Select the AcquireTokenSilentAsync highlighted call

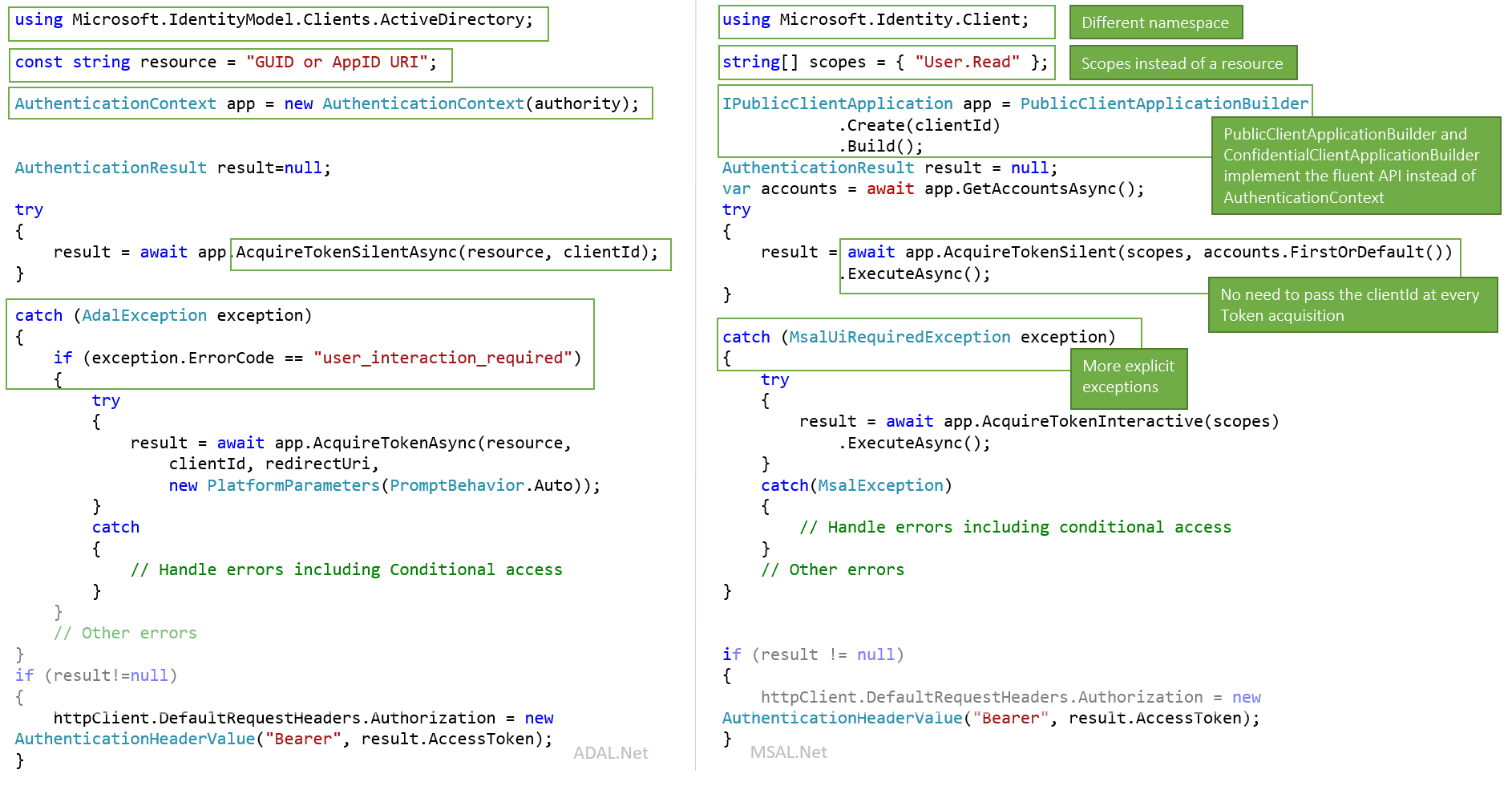pyautogui.click(x=450, y=252)
